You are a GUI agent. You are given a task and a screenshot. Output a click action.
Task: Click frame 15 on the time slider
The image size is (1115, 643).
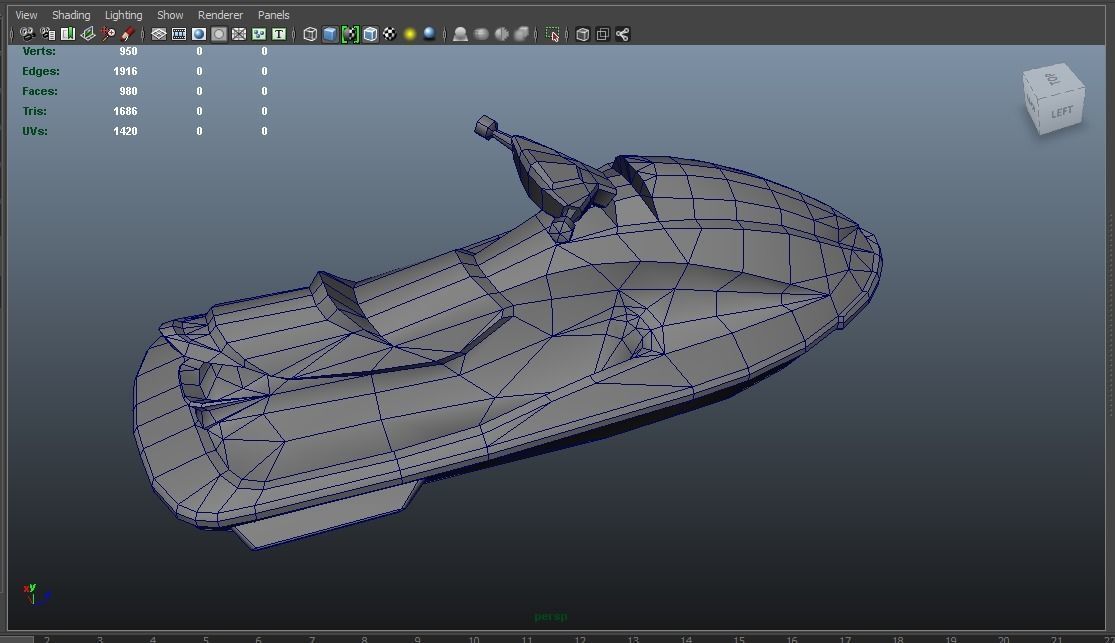(739, 639)
